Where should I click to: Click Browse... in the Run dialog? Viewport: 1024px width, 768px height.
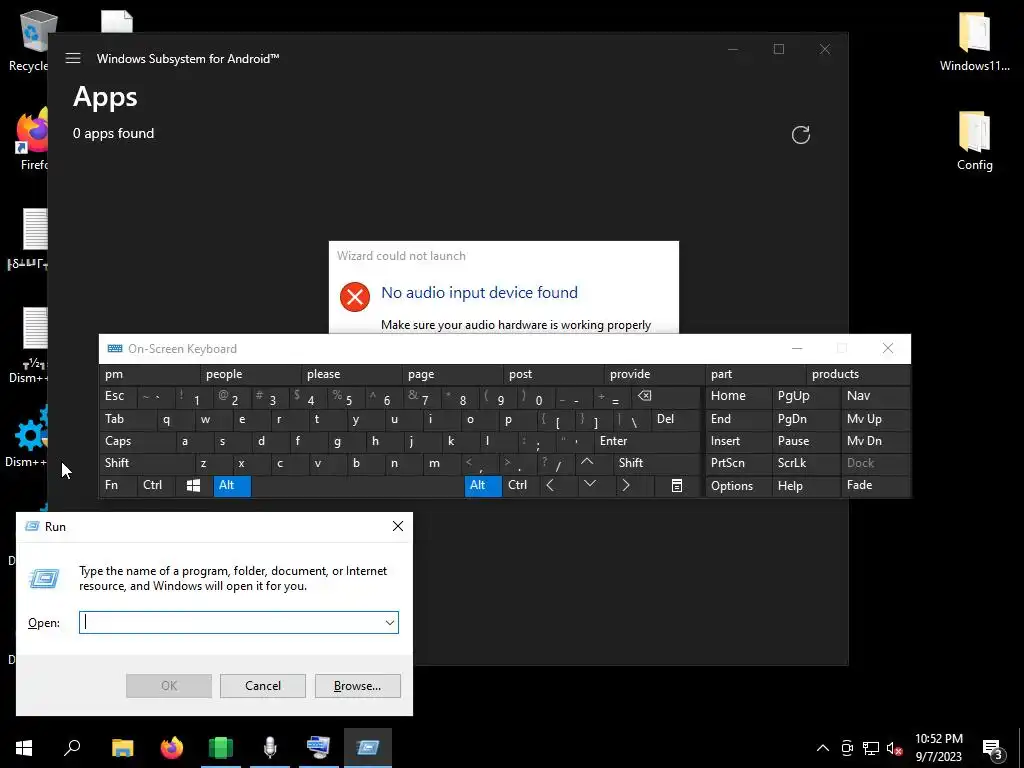(357, 686)
